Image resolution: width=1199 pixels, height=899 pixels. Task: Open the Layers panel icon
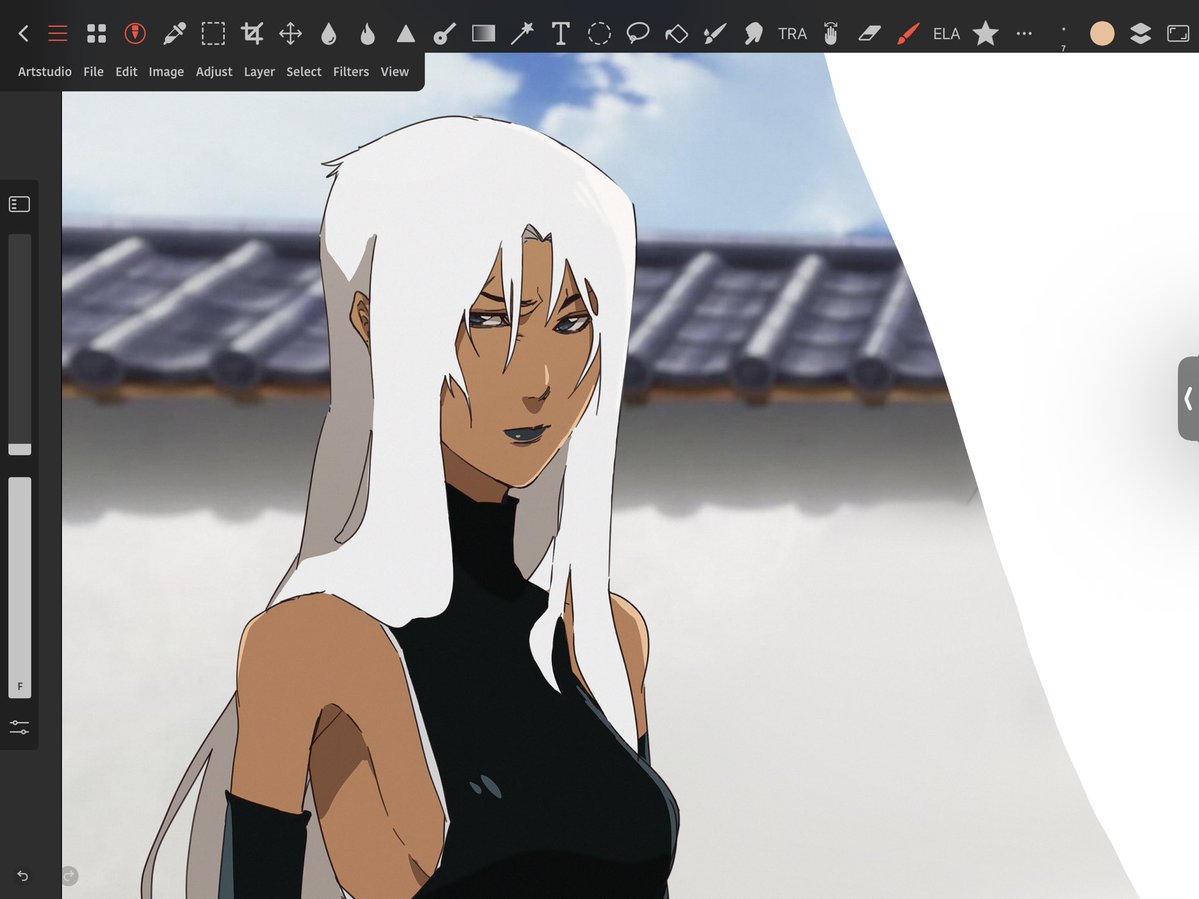(1140, 34)
